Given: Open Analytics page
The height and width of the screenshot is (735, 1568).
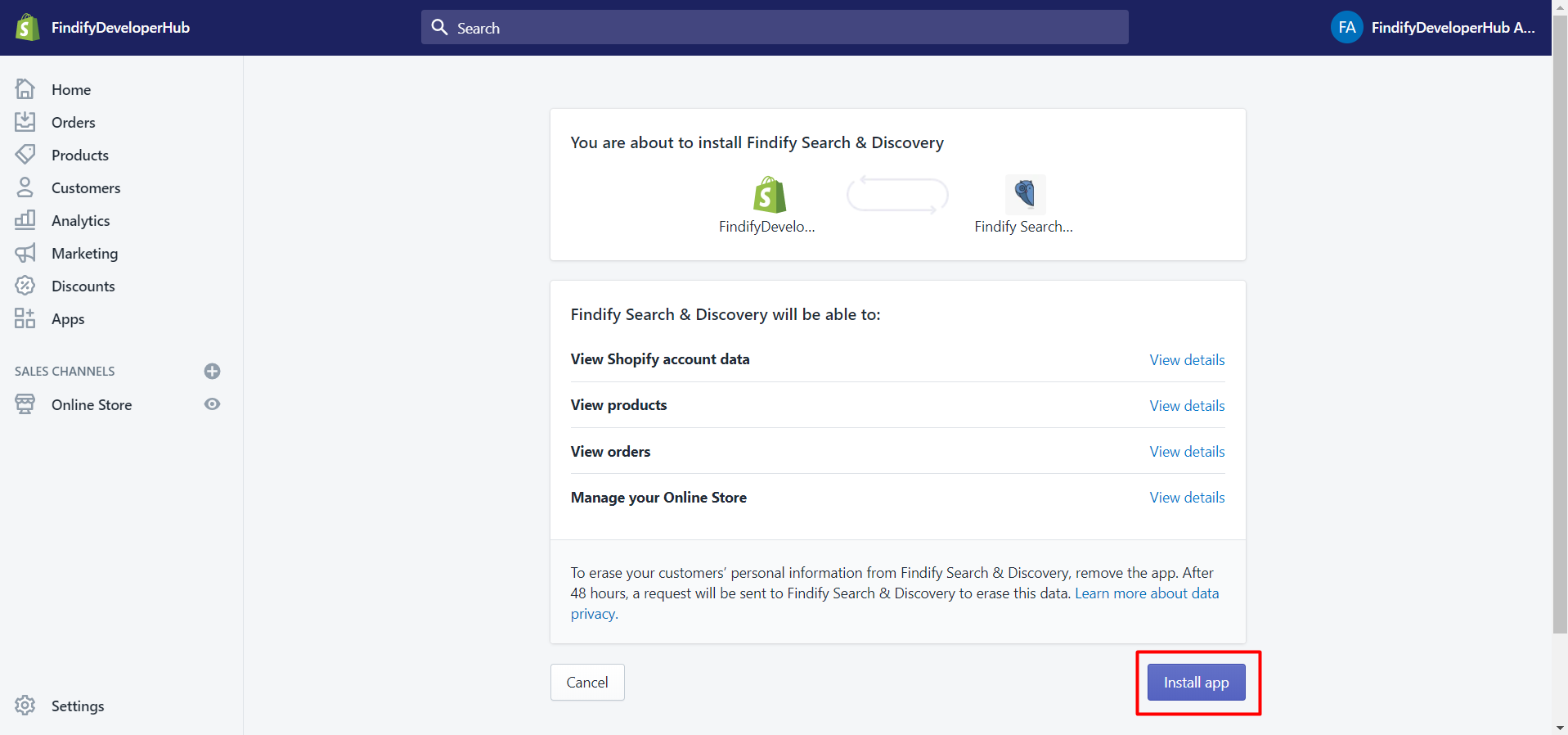Looking at the screenshot, I should tap(80, 221).
